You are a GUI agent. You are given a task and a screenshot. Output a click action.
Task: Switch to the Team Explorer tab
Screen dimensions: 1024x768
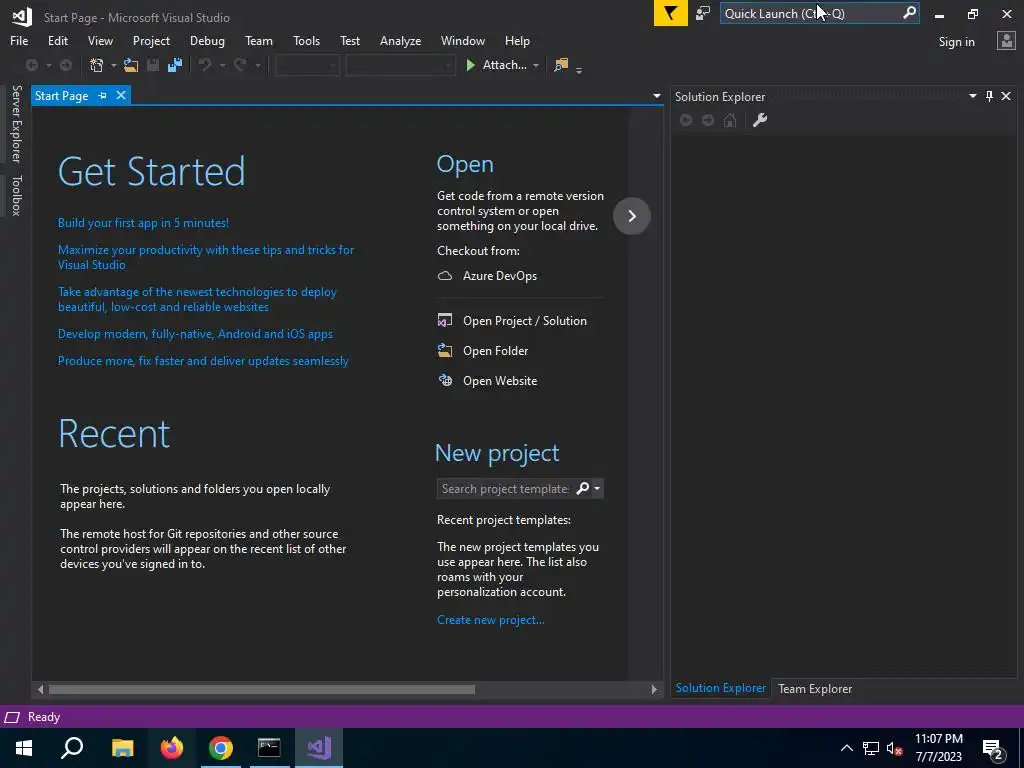pos(814,688)
